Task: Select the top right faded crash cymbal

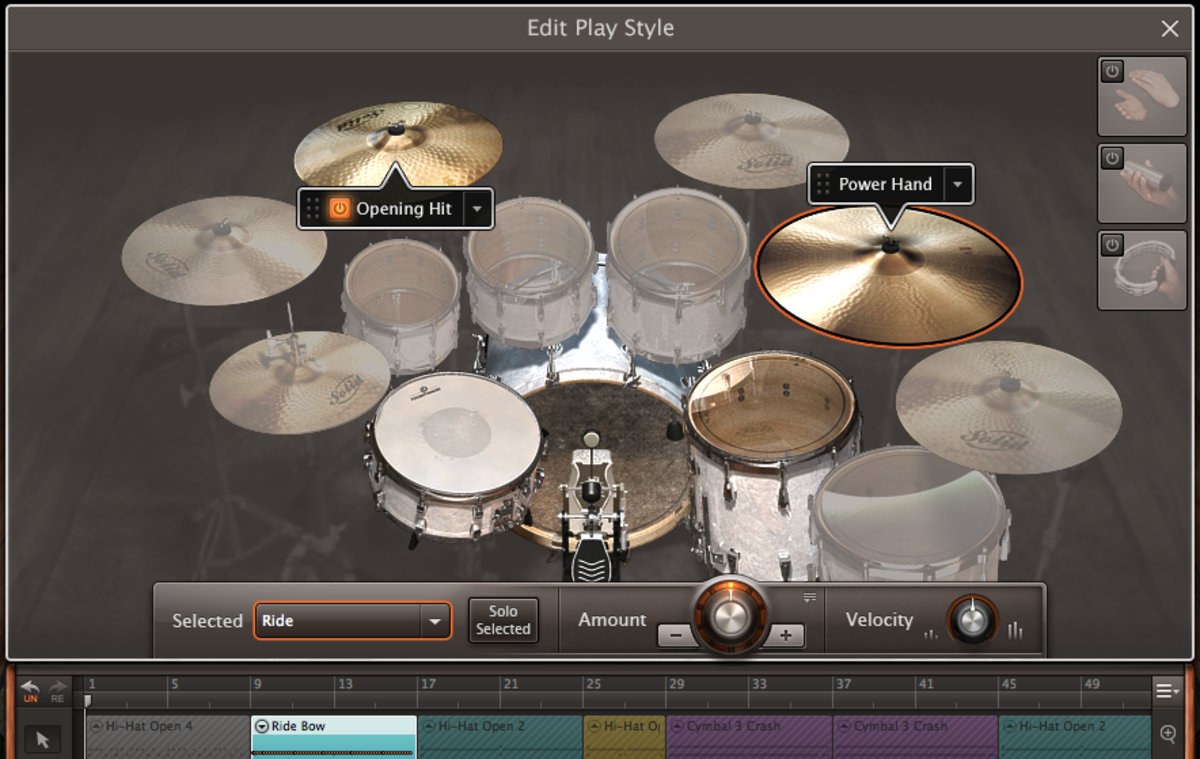Action: (752, 140)
